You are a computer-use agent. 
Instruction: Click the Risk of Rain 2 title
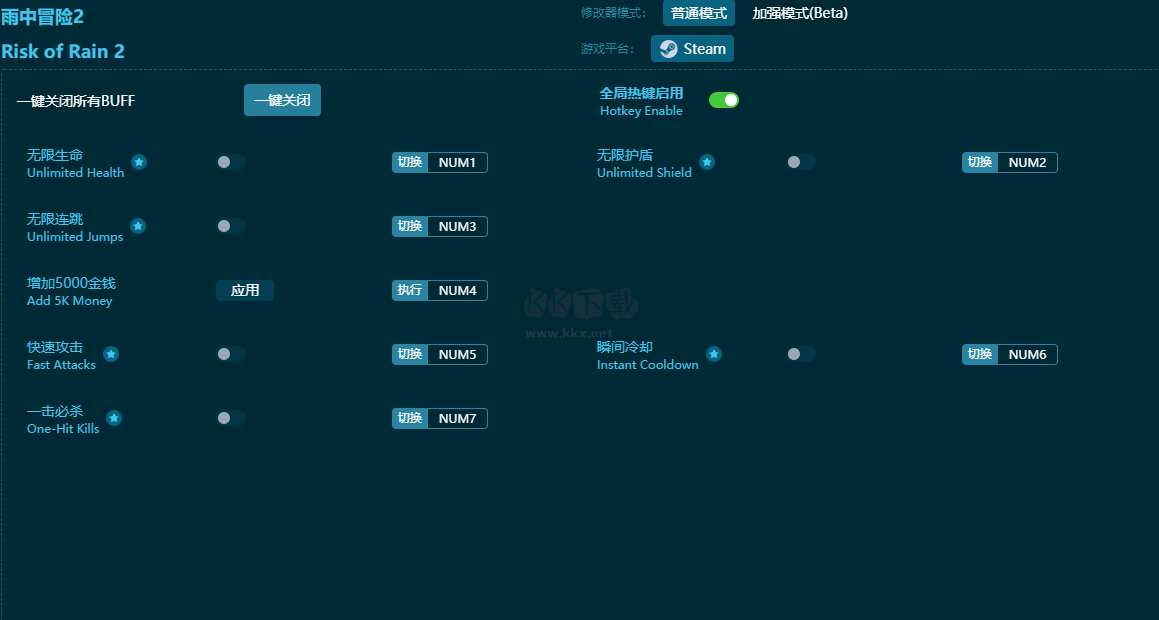[63, 51]
